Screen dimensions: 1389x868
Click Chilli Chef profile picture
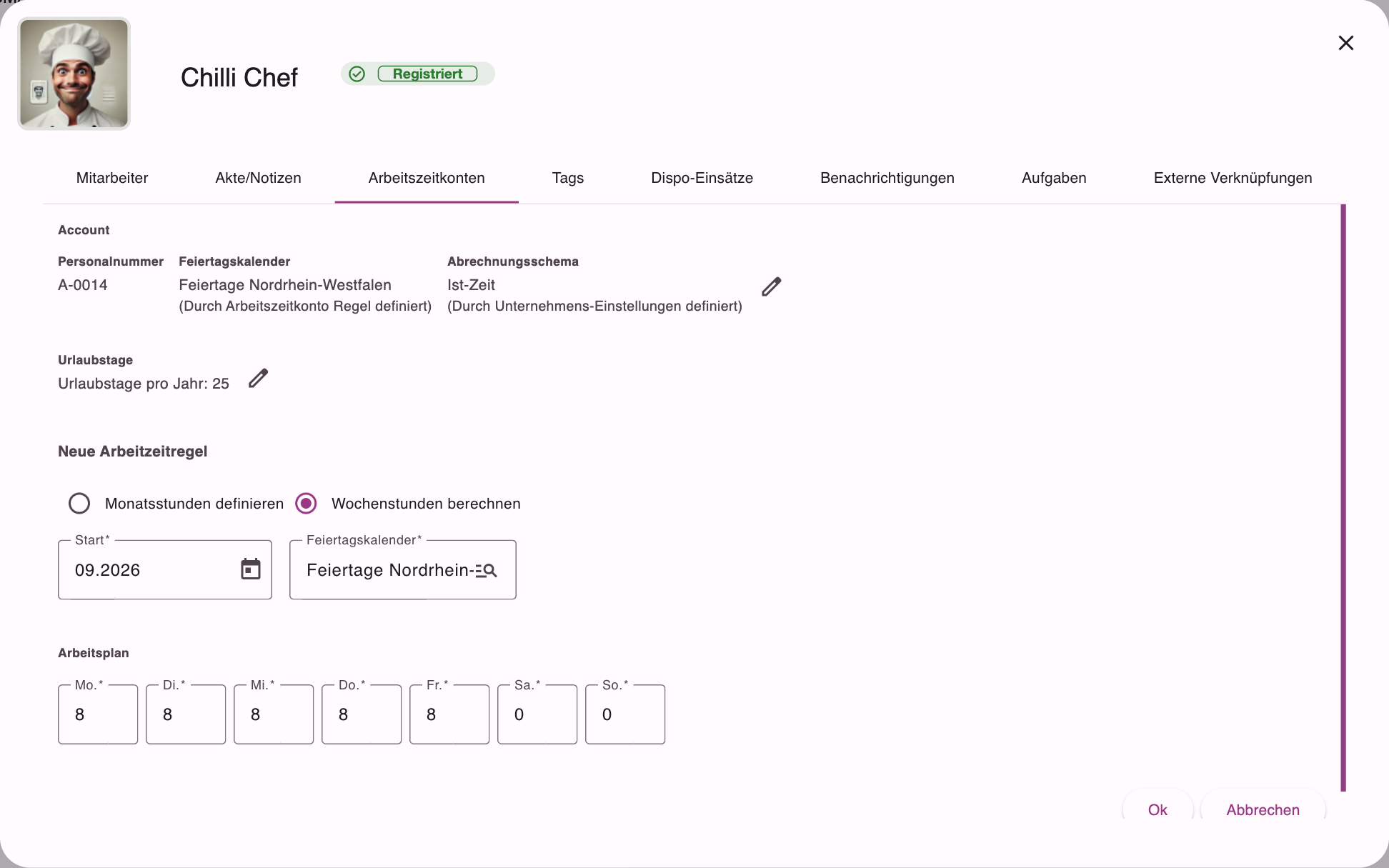(x=74, y=74)
